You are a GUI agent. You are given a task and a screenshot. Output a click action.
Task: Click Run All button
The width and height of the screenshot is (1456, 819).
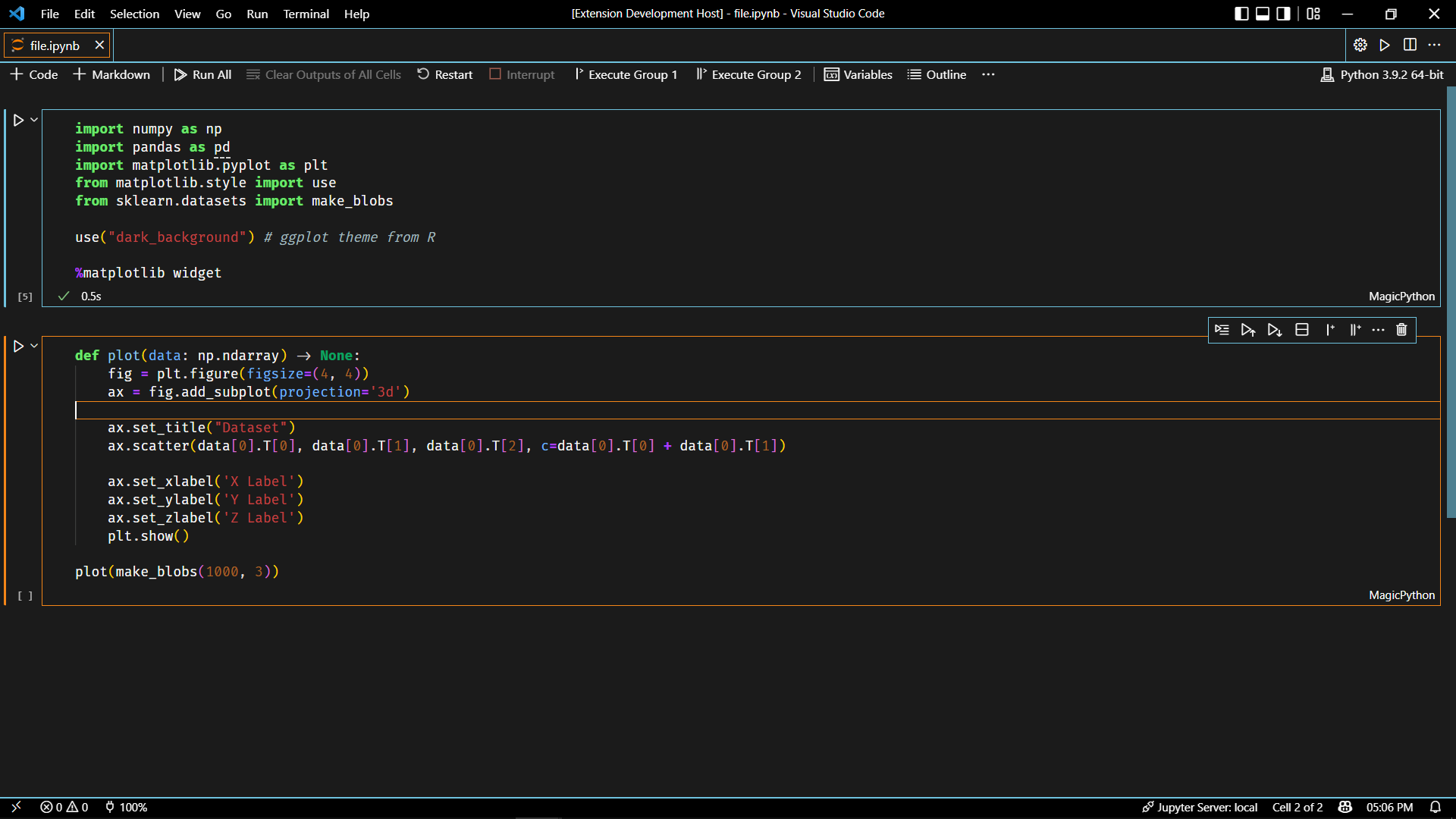click(x=202, y=74)
